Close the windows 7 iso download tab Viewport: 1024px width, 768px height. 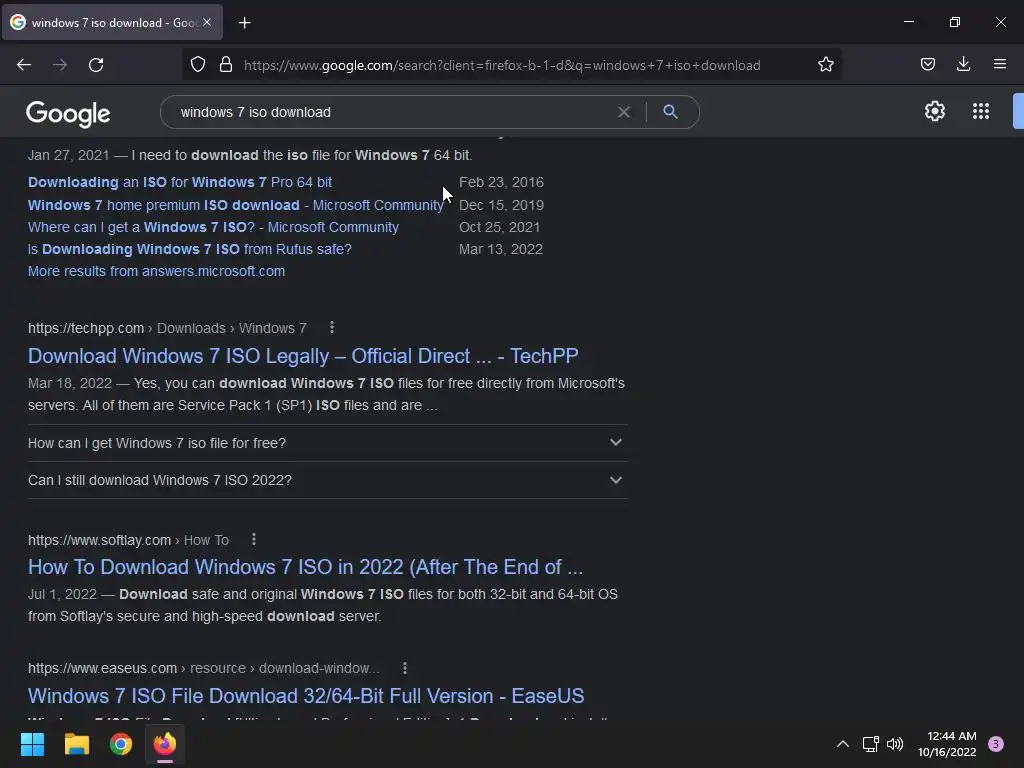(x=207, y=22)
